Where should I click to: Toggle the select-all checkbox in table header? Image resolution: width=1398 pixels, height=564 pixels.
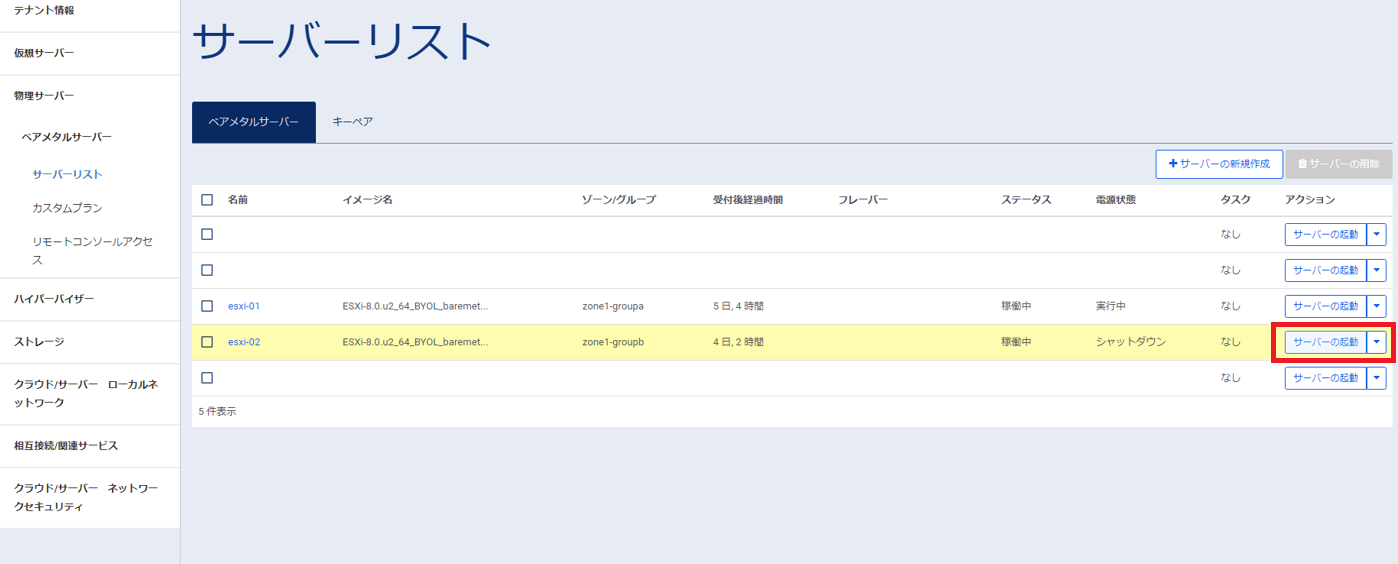tap(207, 200)
